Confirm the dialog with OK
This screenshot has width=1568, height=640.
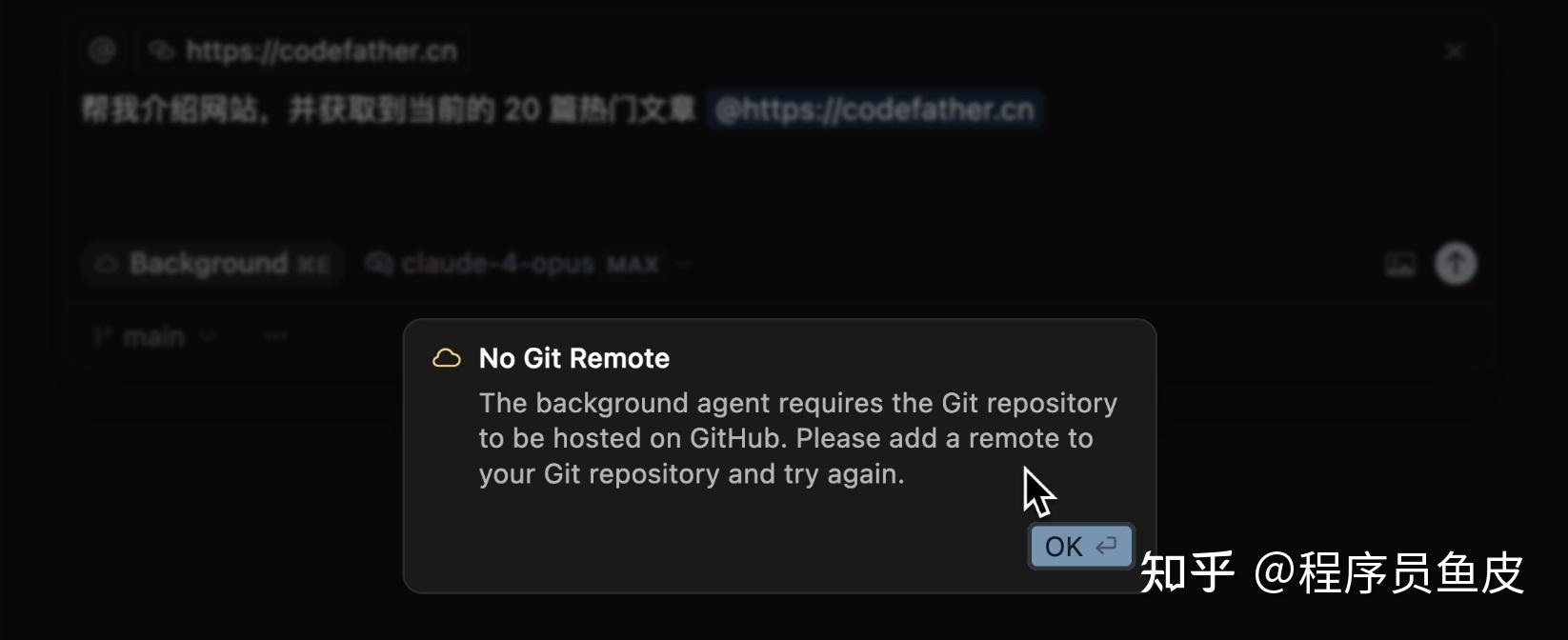(1081, 547)
